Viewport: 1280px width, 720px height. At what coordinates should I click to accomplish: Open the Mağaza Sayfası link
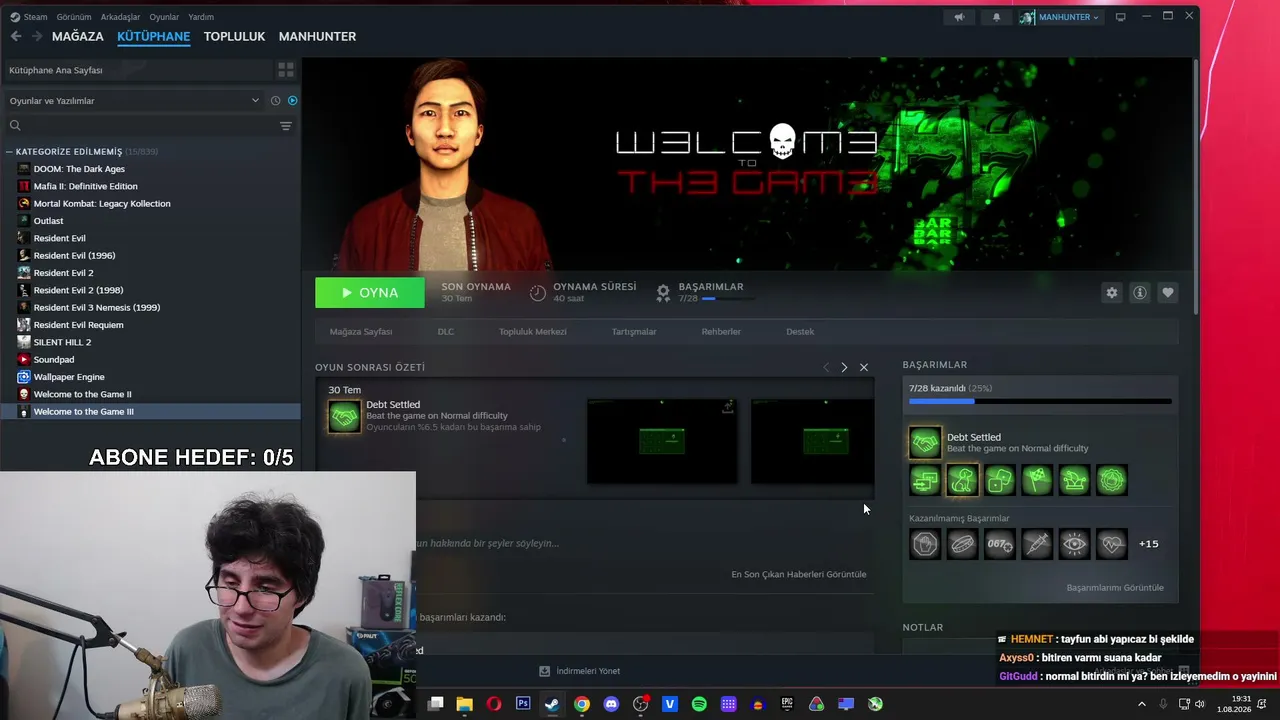click(x=361, y=332)
